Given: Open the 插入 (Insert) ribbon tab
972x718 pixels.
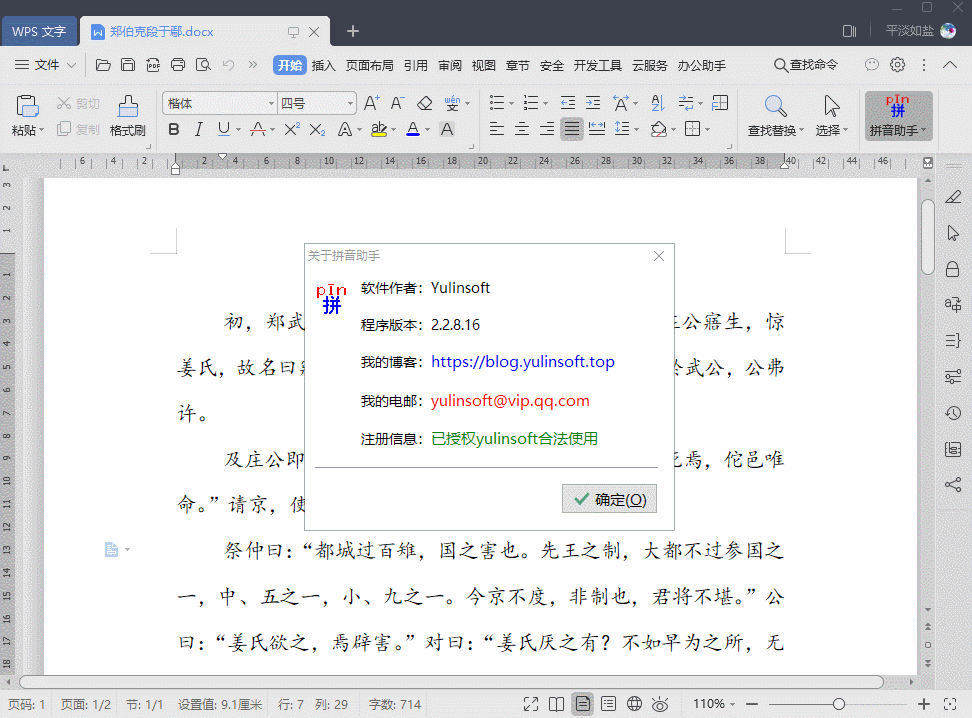Looking at the screenshot, I should pos(323,65).
